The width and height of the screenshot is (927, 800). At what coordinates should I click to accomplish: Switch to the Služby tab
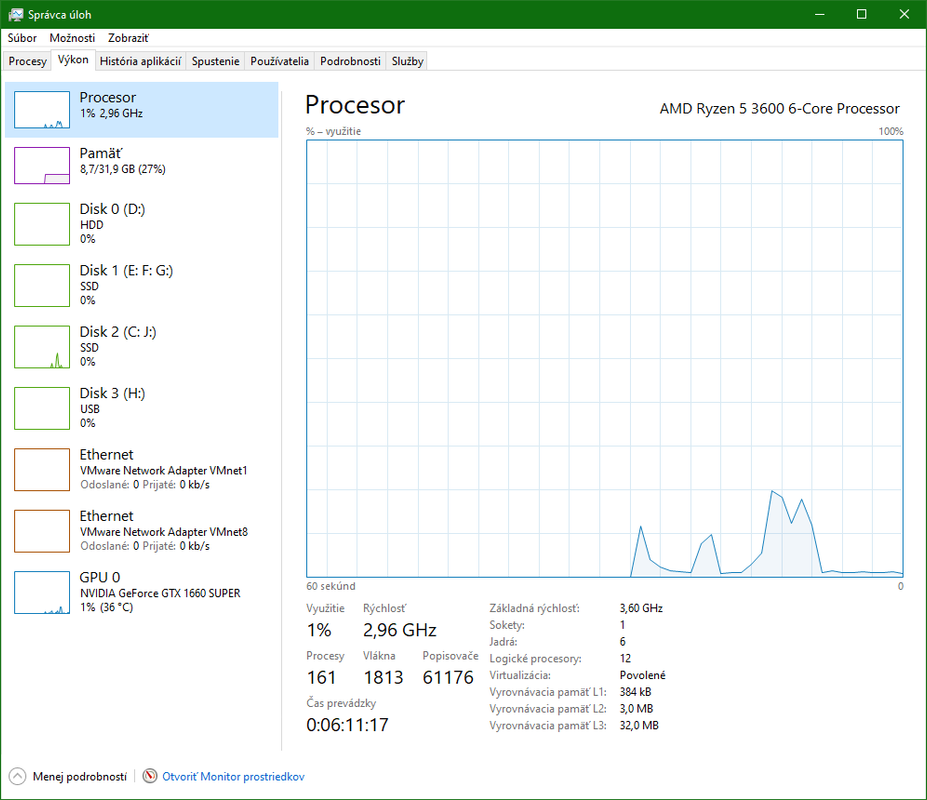click(407, 61)
